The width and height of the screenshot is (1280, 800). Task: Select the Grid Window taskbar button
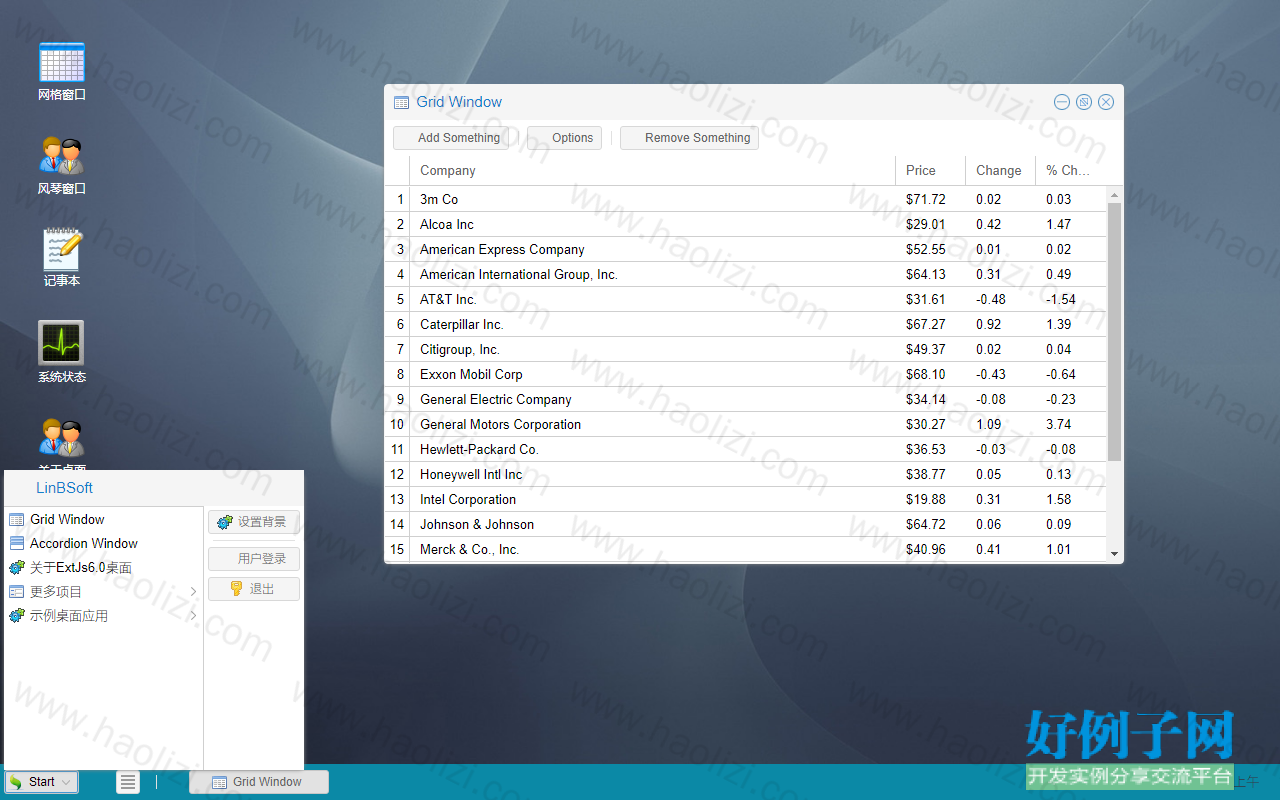click(258, 782)
